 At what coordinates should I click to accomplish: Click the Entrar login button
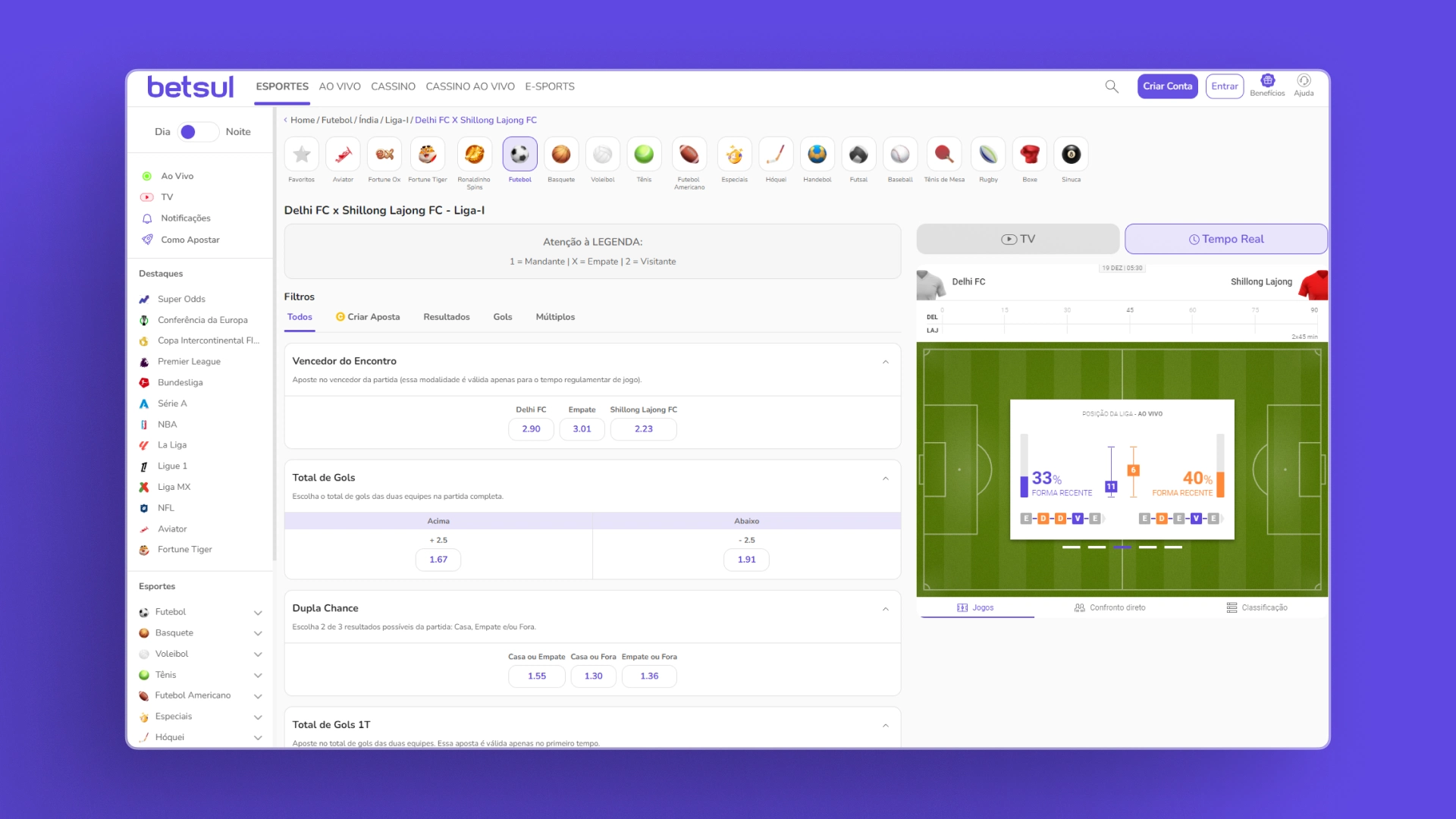pos(1225,86)
